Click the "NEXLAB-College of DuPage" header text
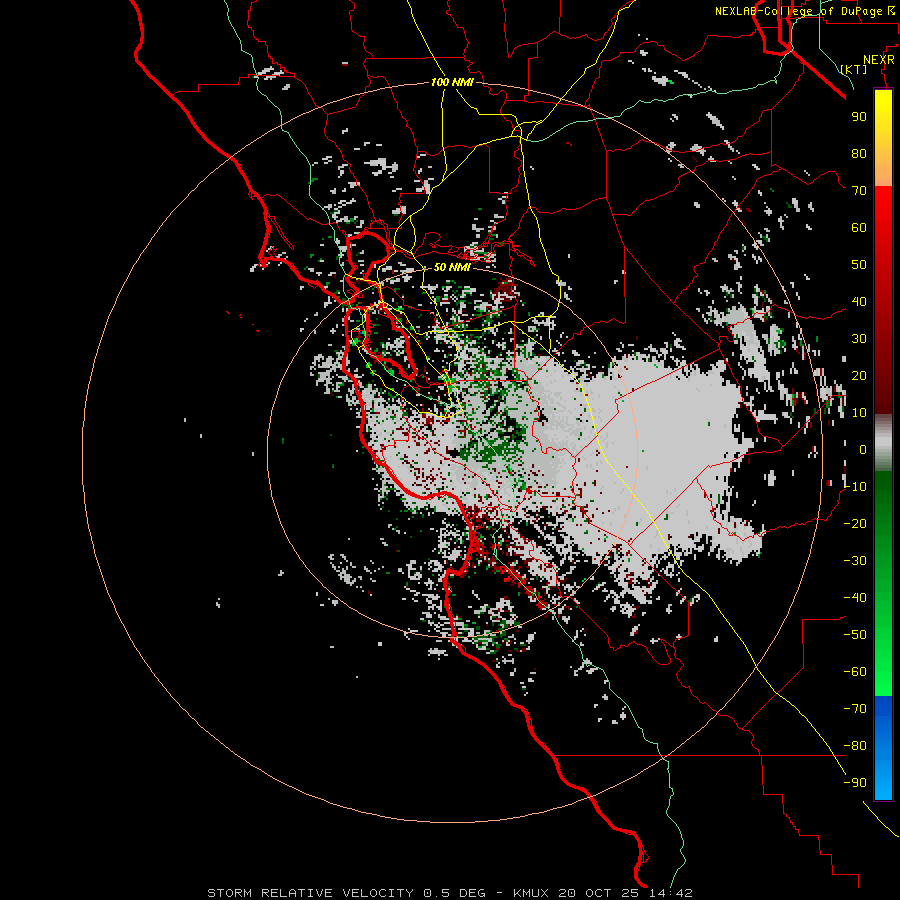 800,11
